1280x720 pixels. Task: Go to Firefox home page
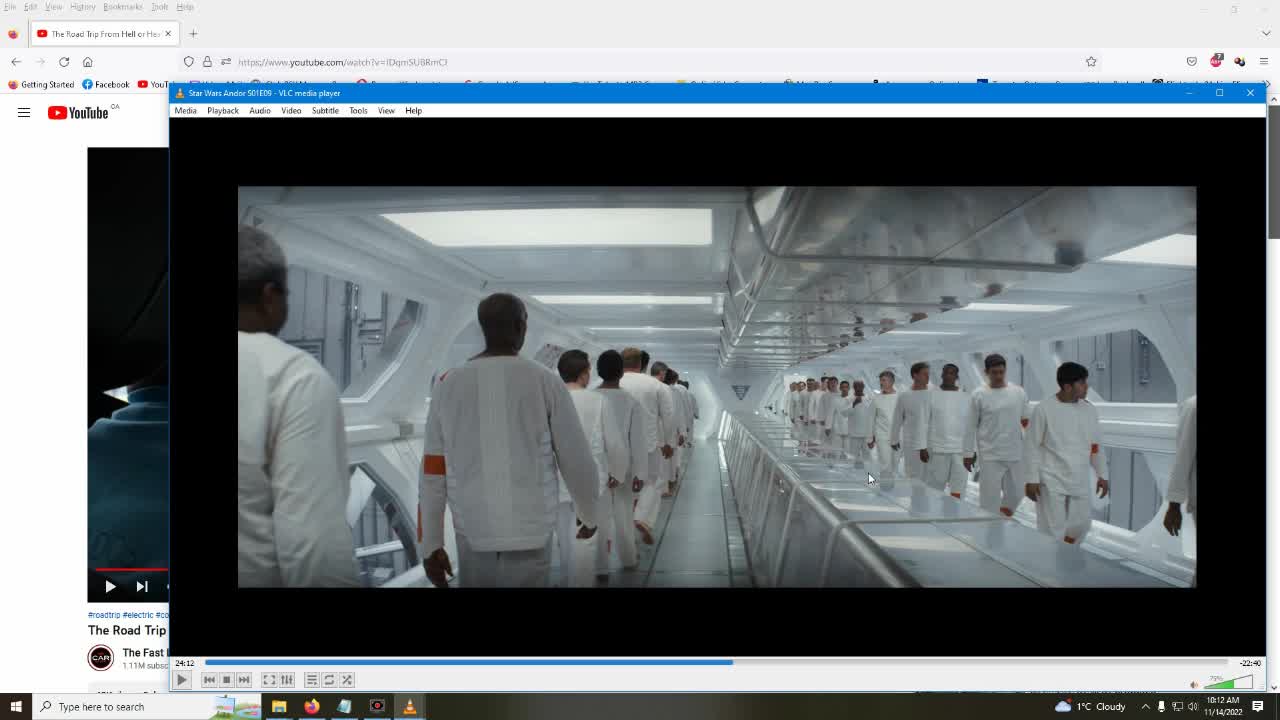coord(87,62)
